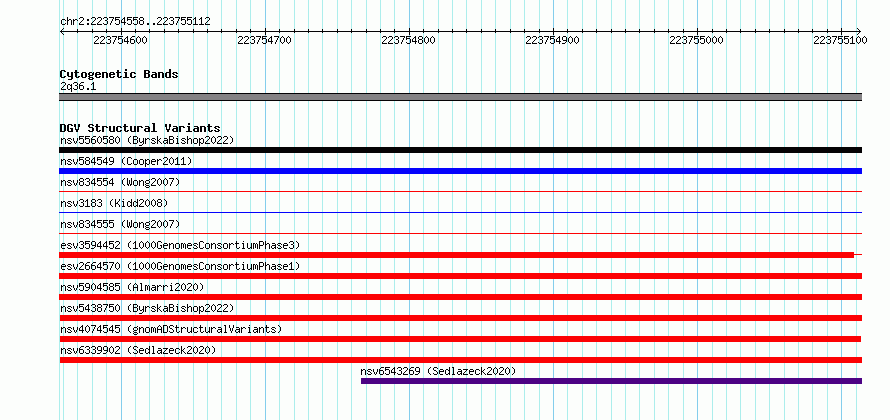Click the thin red nsv834555 variant line
This screenshot has width=890, height=420.
click(460, 234)
